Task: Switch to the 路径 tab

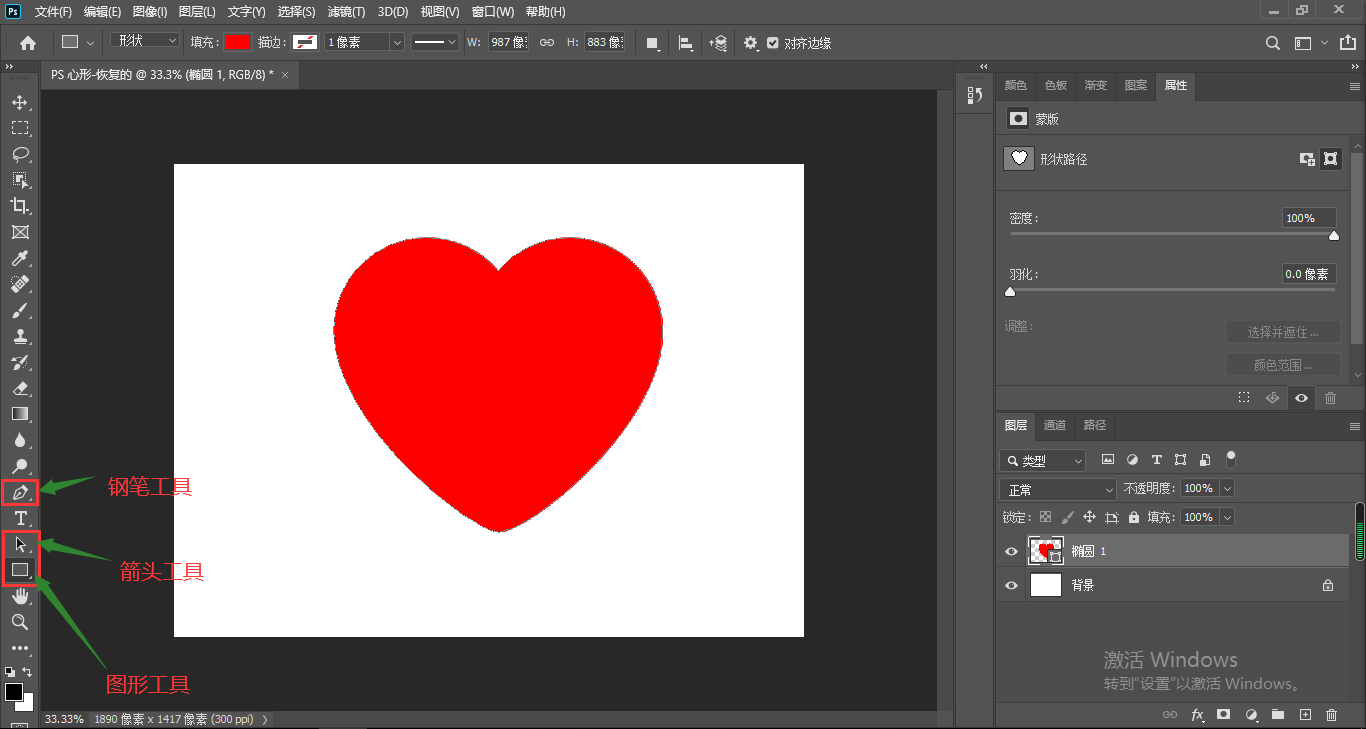Action: click(1095, 425)
